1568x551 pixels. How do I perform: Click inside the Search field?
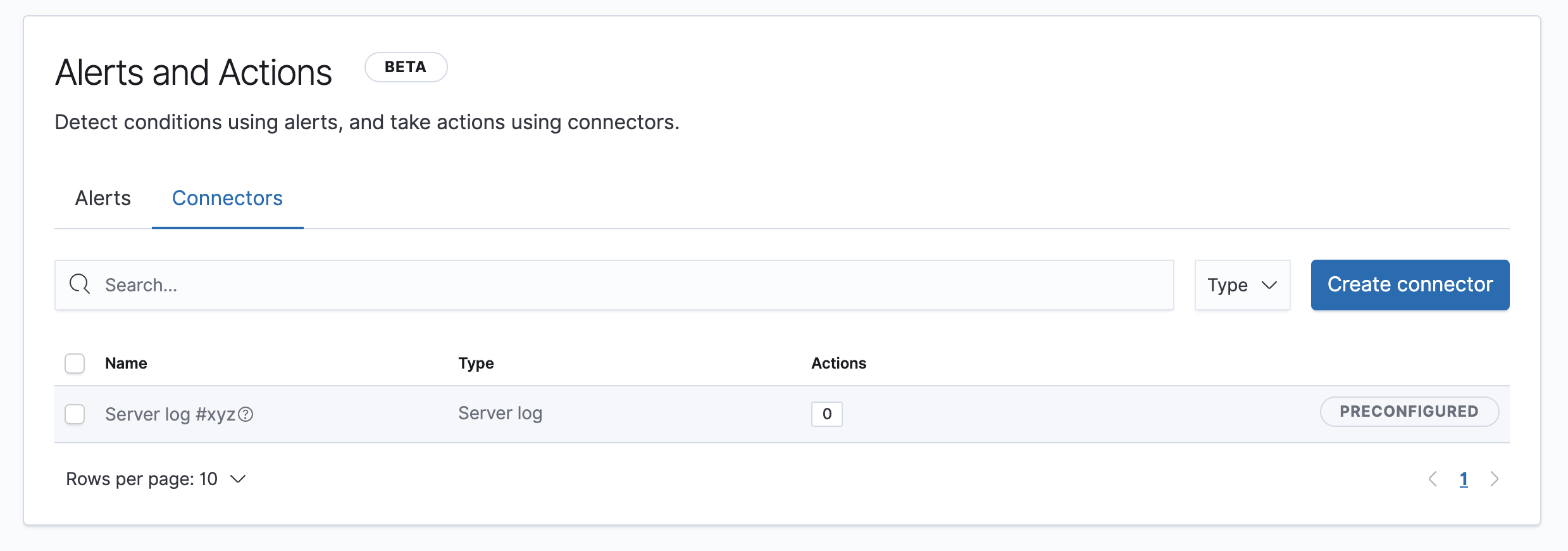(380, 284)
